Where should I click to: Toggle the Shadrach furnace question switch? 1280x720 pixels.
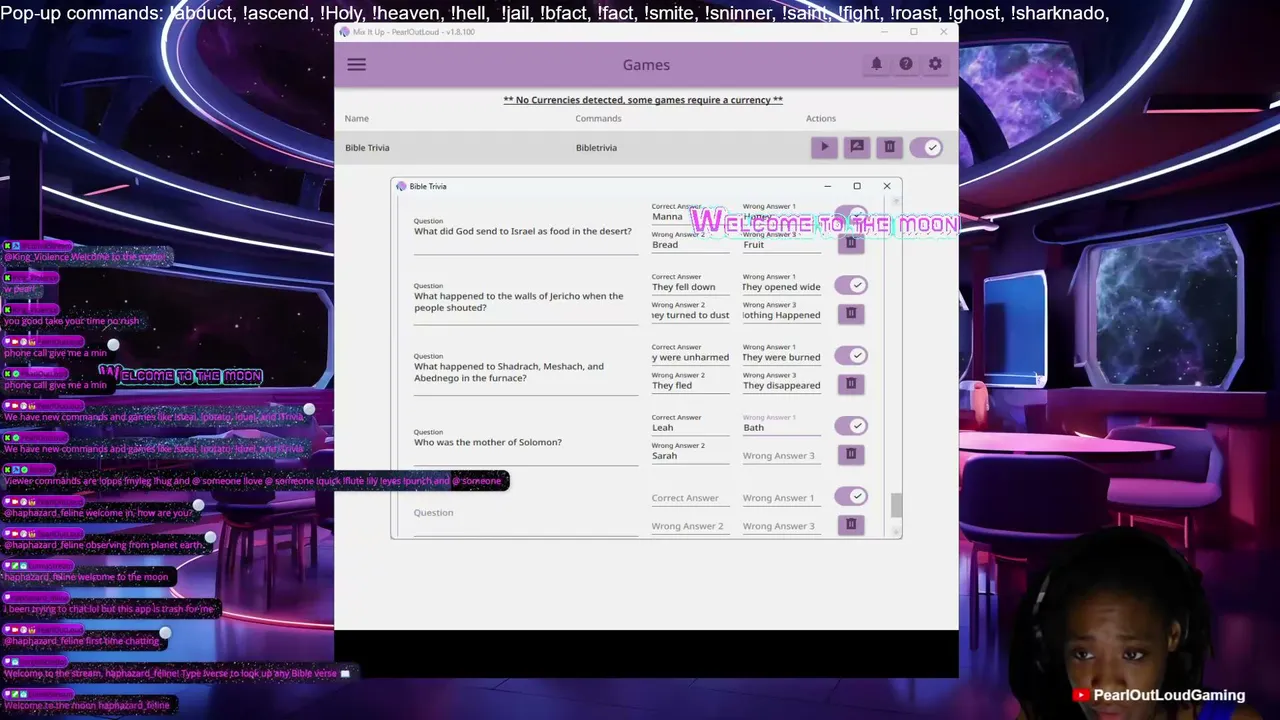click(x=851, y=356)
